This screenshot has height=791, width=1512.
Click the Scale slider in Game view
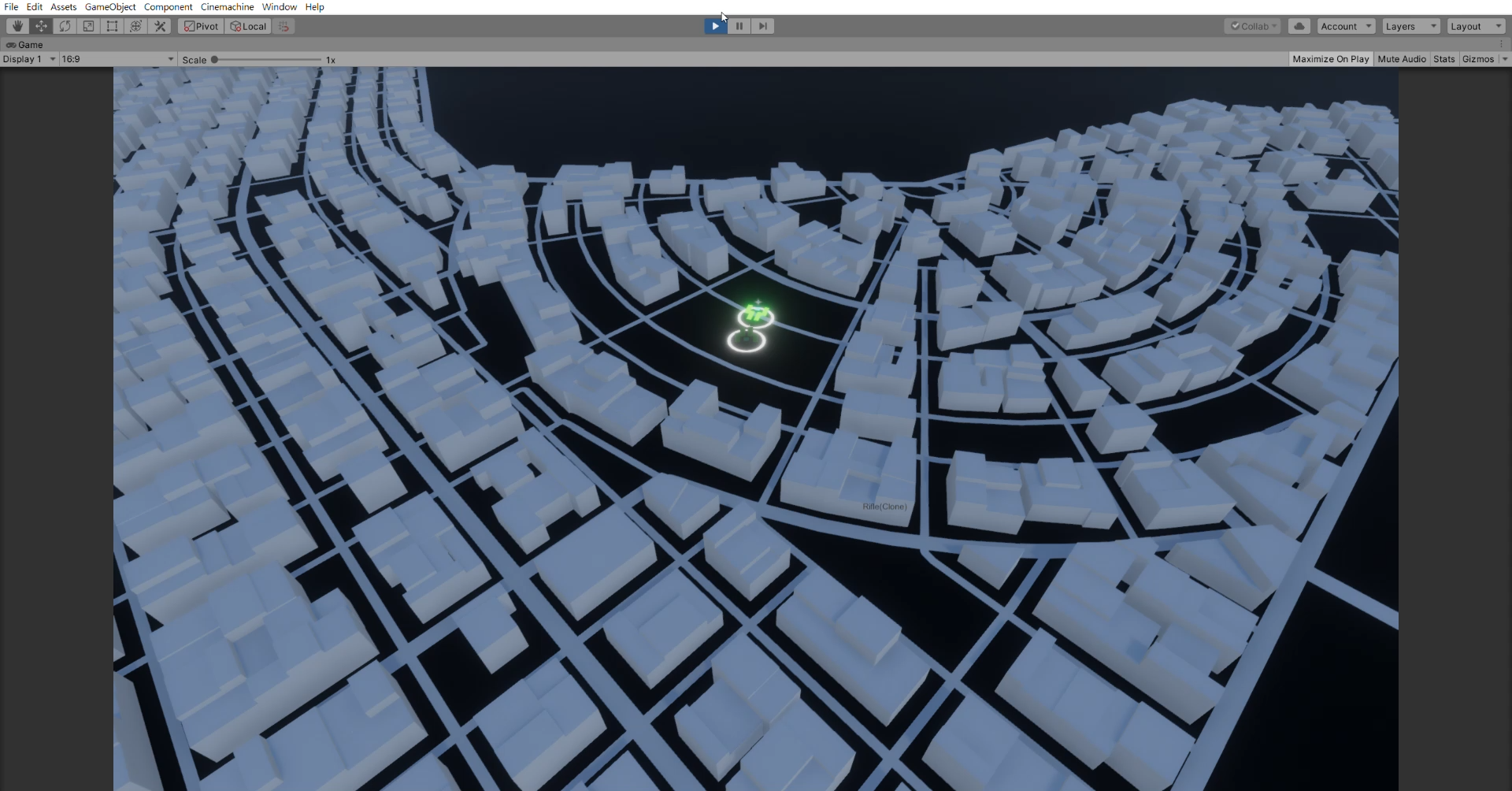268,60
